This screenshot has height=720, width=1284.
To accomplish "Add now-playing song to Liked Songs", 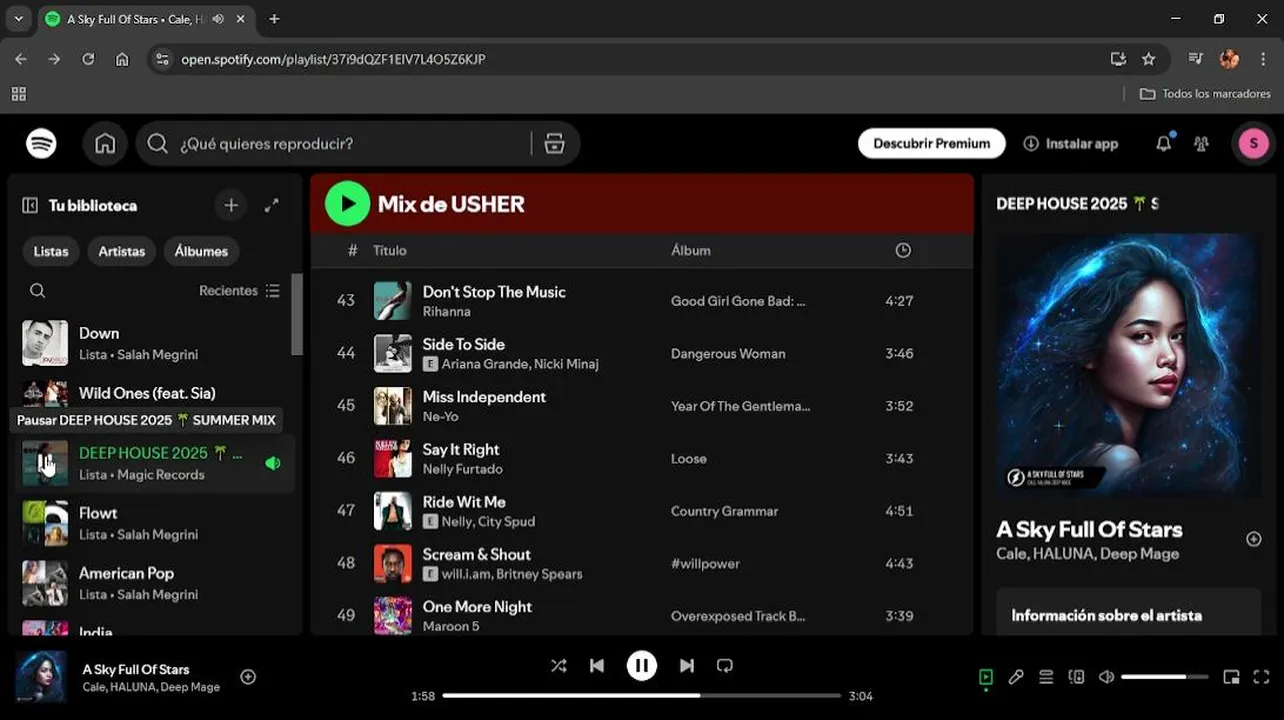I will pyautogui.click(x=248, y=677).
